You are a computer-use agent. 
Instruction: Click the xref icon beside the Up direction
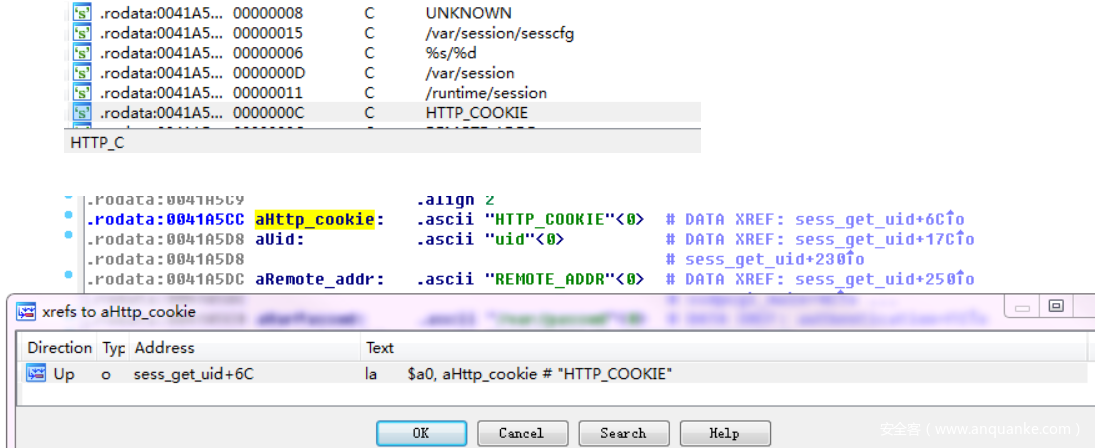[36, 374]
